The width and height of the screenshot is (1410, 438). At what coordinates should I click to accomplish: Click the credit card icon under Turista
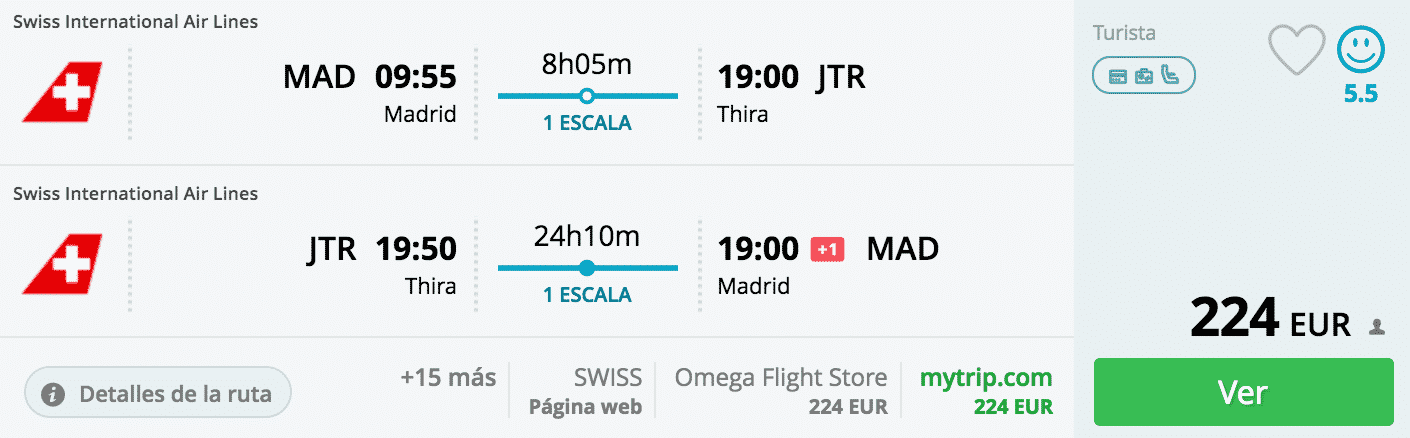tap(1118, 75)
